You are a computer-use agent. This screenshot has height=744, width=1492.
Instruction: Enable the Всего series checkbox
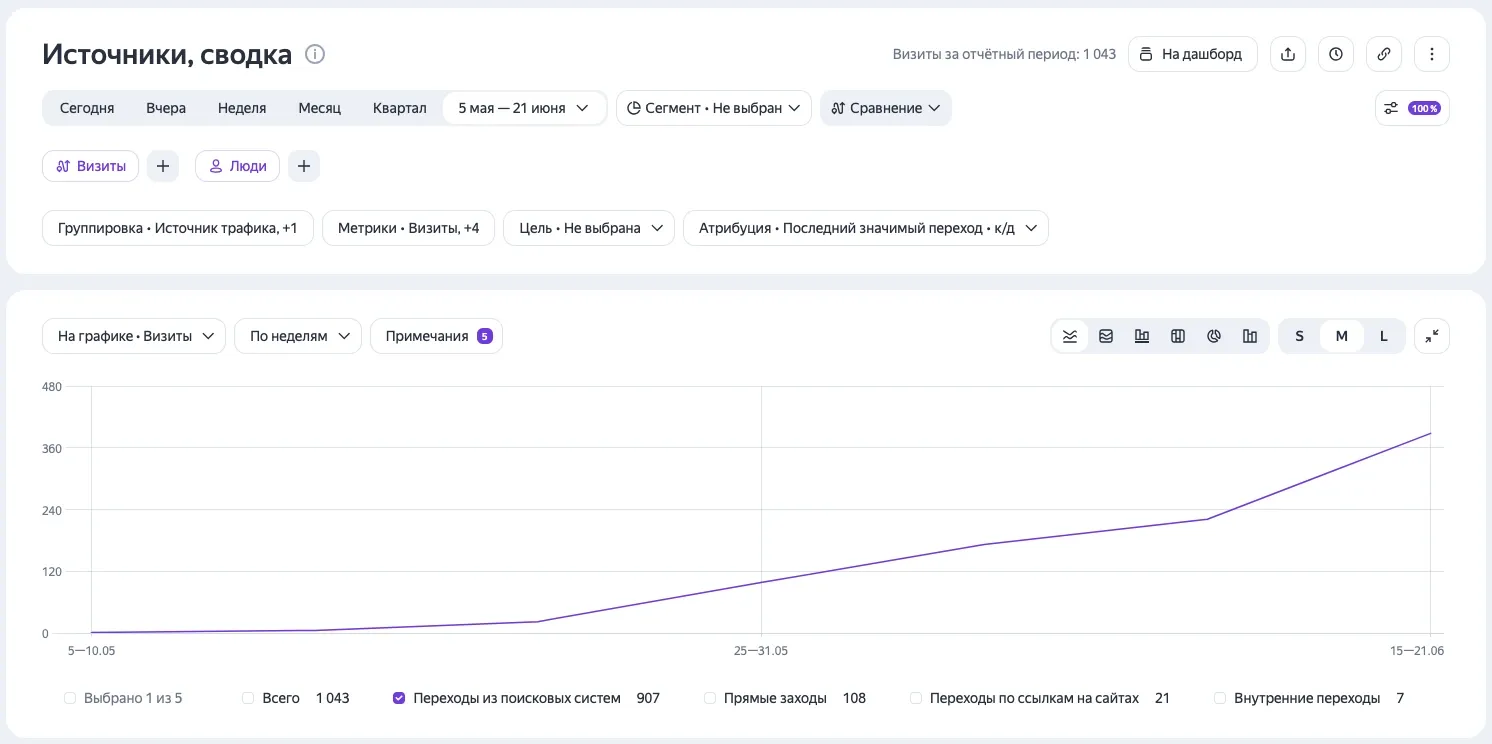point(248,698)
